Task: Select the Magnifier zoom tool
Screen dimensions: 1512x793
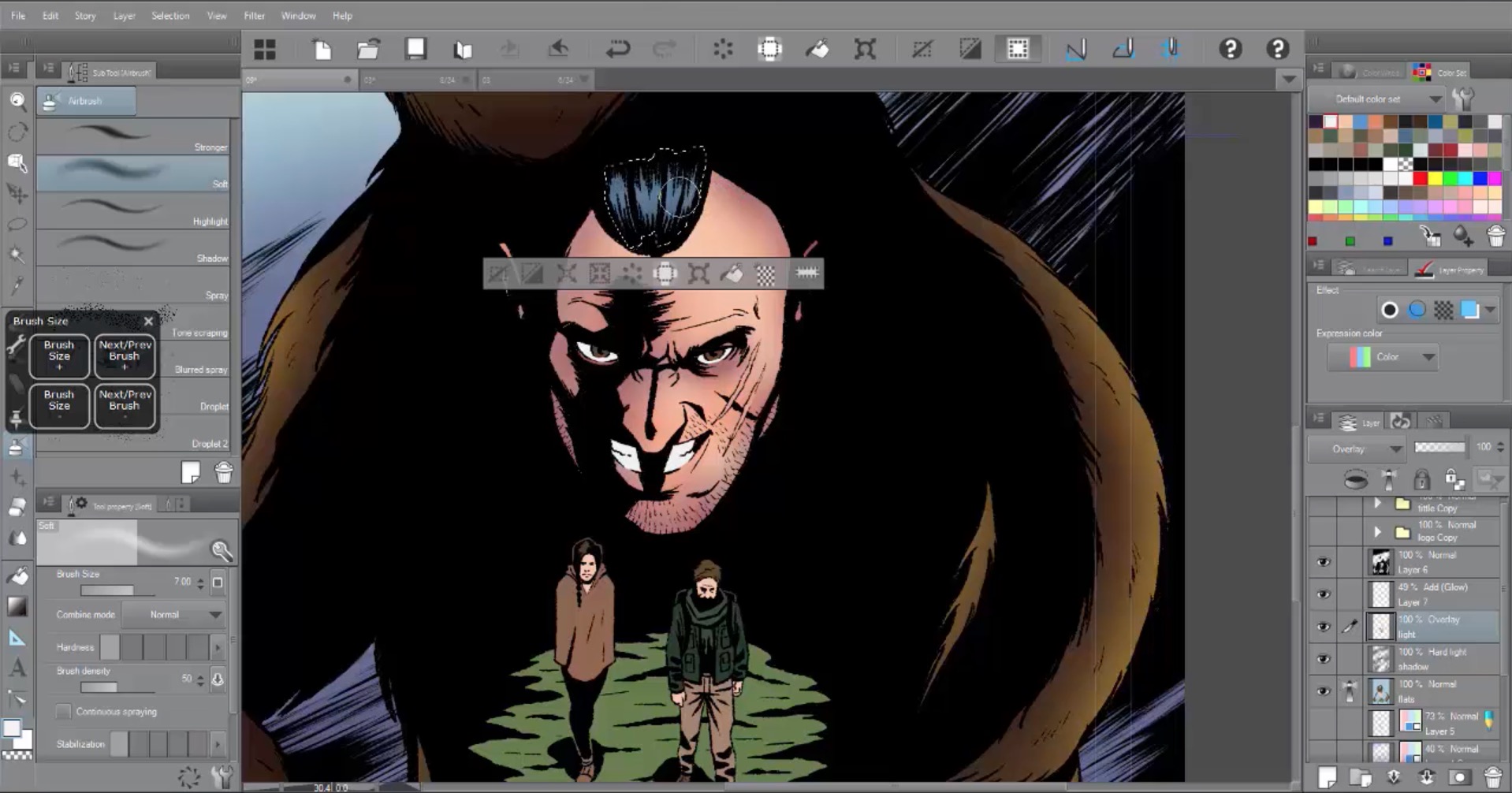Action: (17, 101)
